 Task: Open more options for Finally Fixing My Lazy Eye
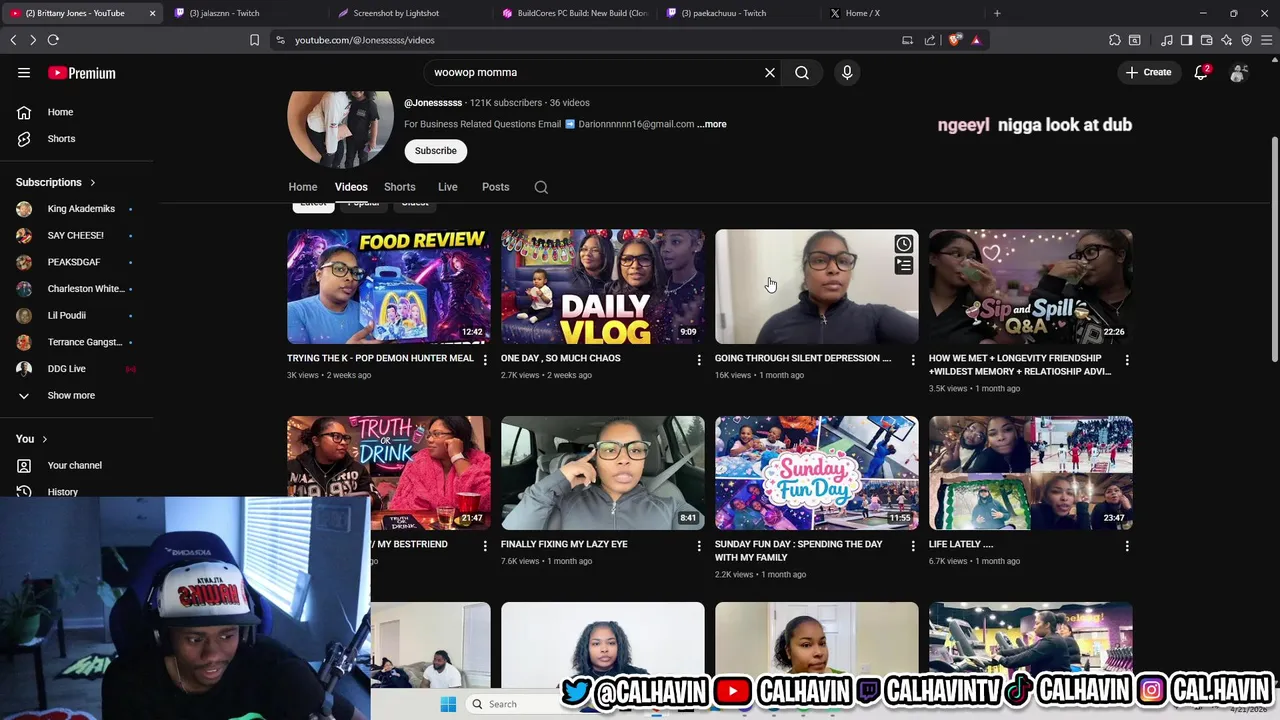click(699, 546)
